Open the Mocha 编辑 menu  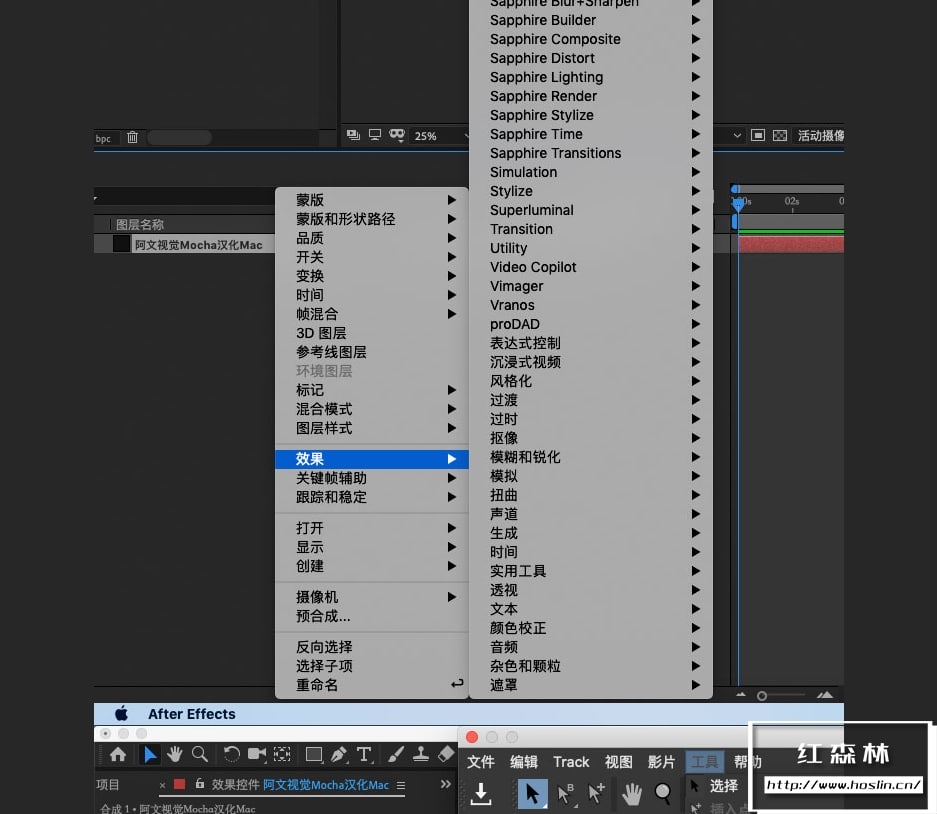[523, 762]
